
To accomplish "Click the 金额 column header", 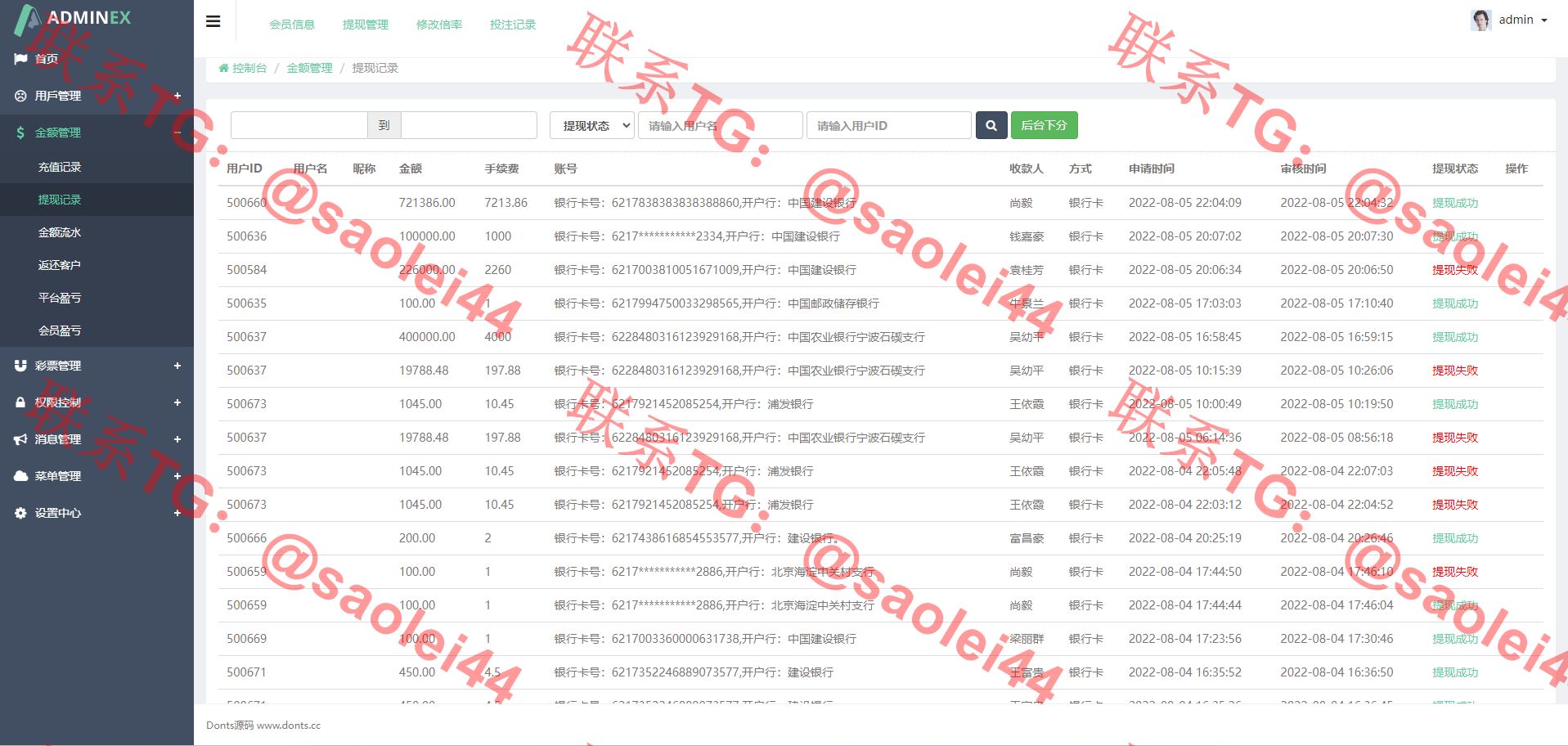I will point(411,169).
